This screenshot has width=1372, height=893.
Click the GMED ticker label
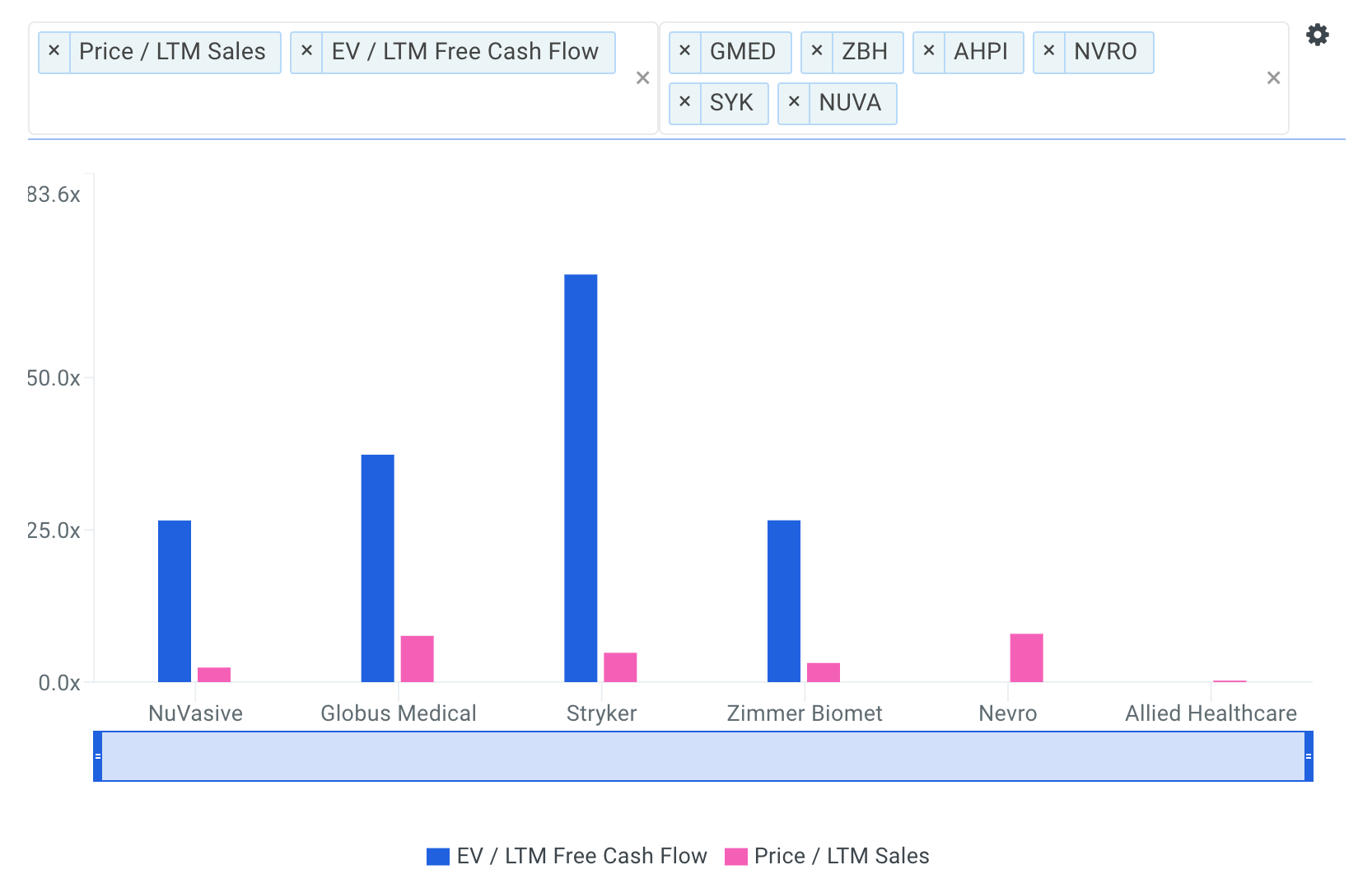tap(743, 51)
